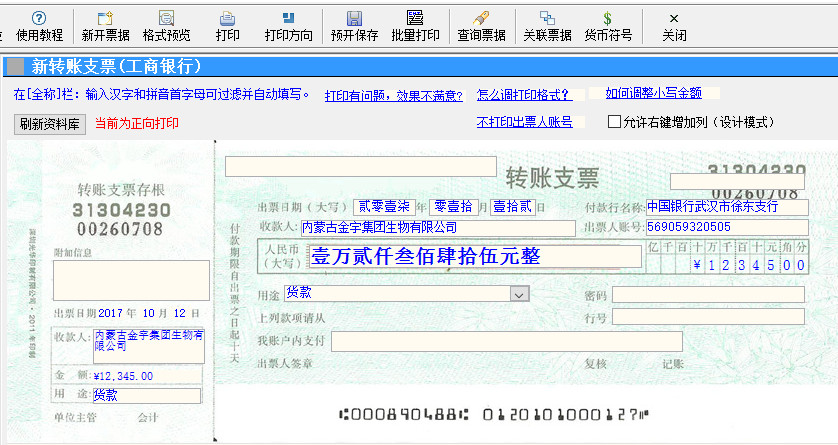
Task: Open link 如何调整小写金额
Action: coord(654,93)
